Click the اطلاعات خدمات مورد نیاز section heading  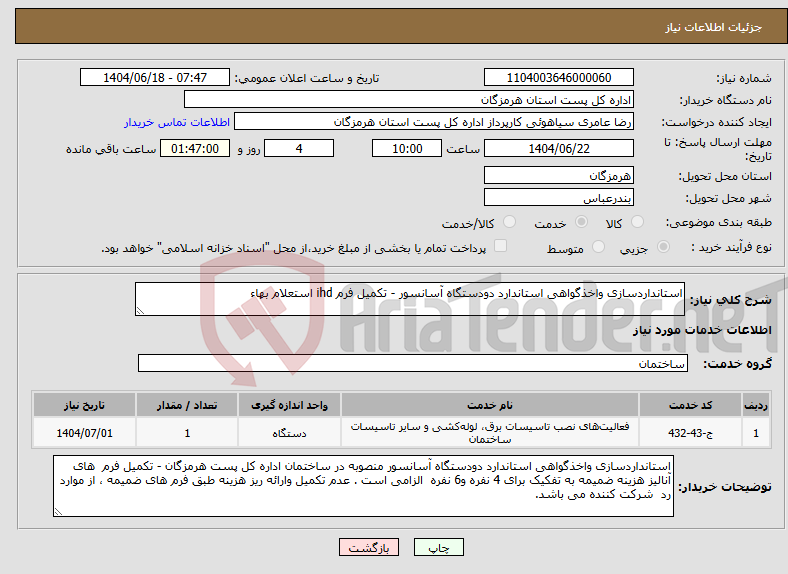702,330
